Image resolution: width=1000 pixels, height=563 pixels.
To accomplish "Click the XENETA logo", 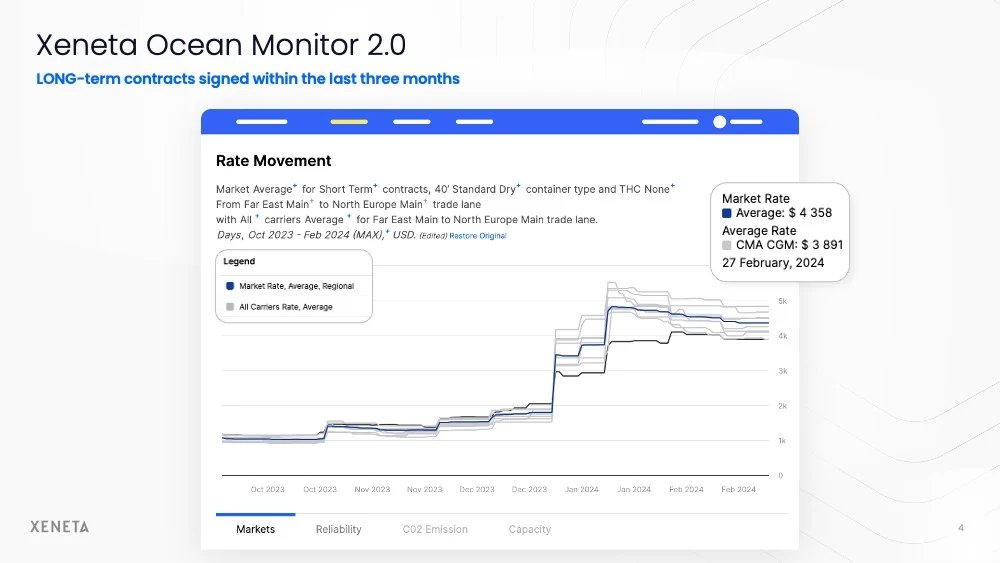I will coord(59,527).
